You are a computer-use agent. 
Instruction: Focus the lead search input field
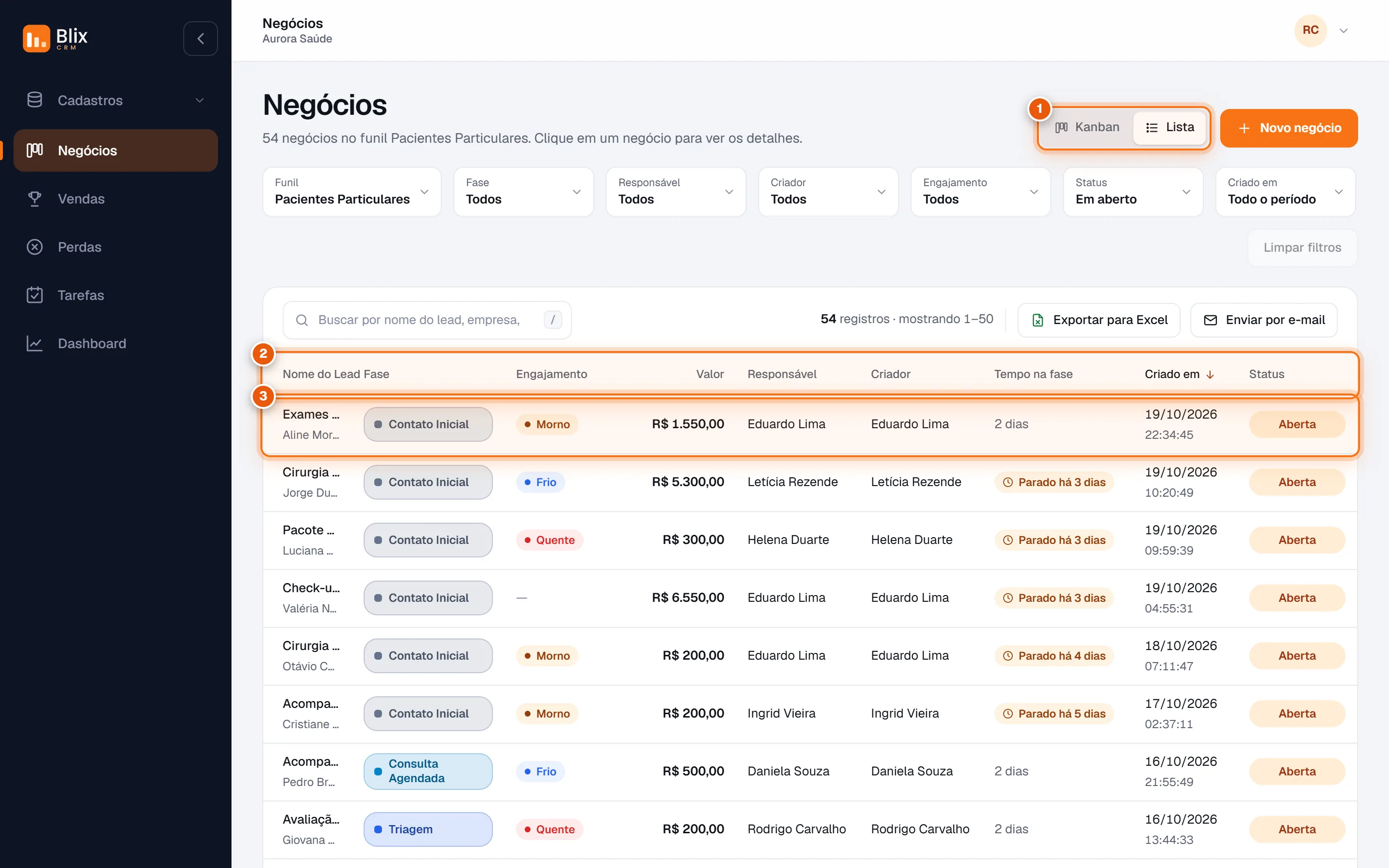(x=426, y=320)
